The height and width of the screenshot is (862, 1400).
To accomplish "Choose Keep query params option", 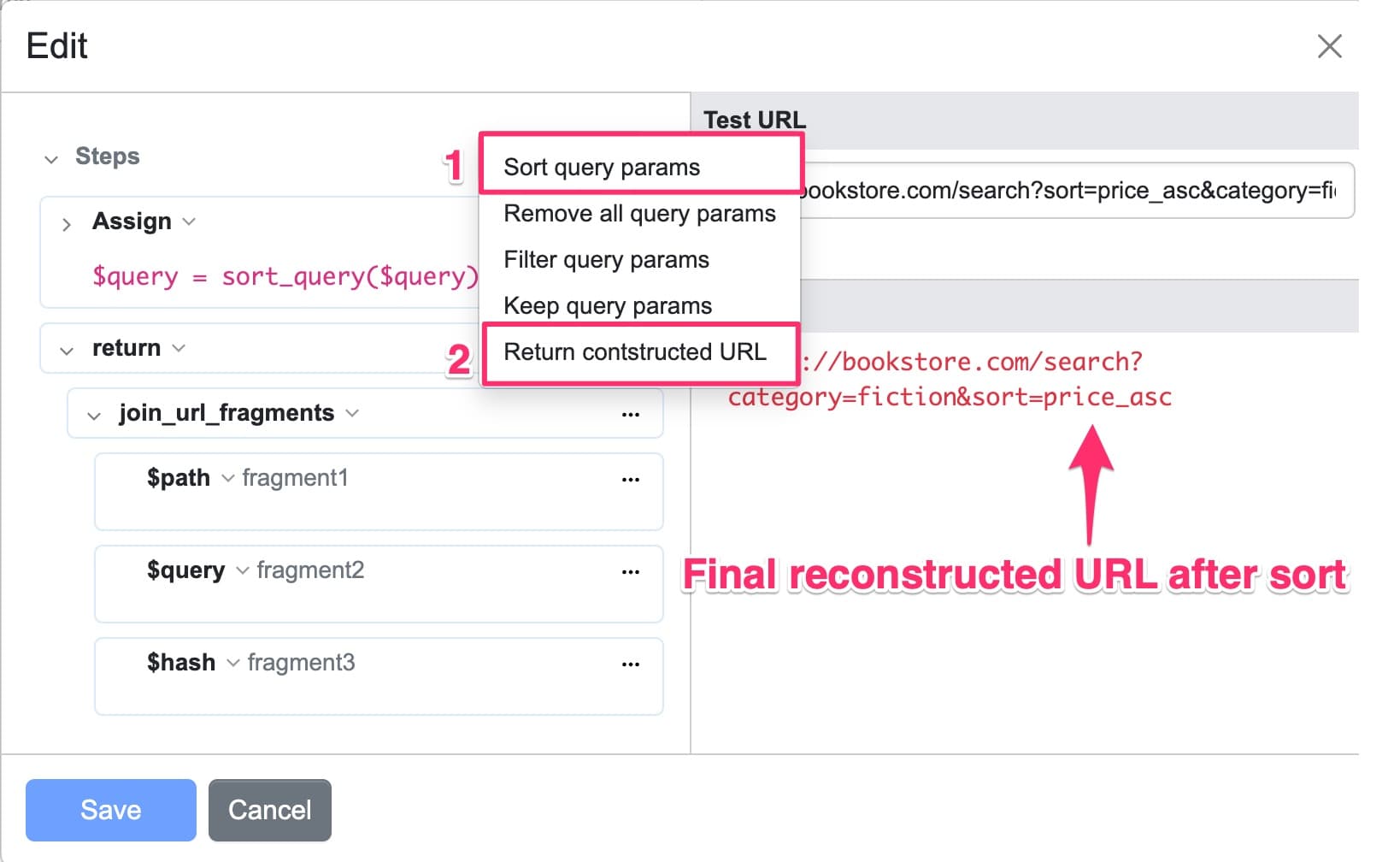I will 608,305.
